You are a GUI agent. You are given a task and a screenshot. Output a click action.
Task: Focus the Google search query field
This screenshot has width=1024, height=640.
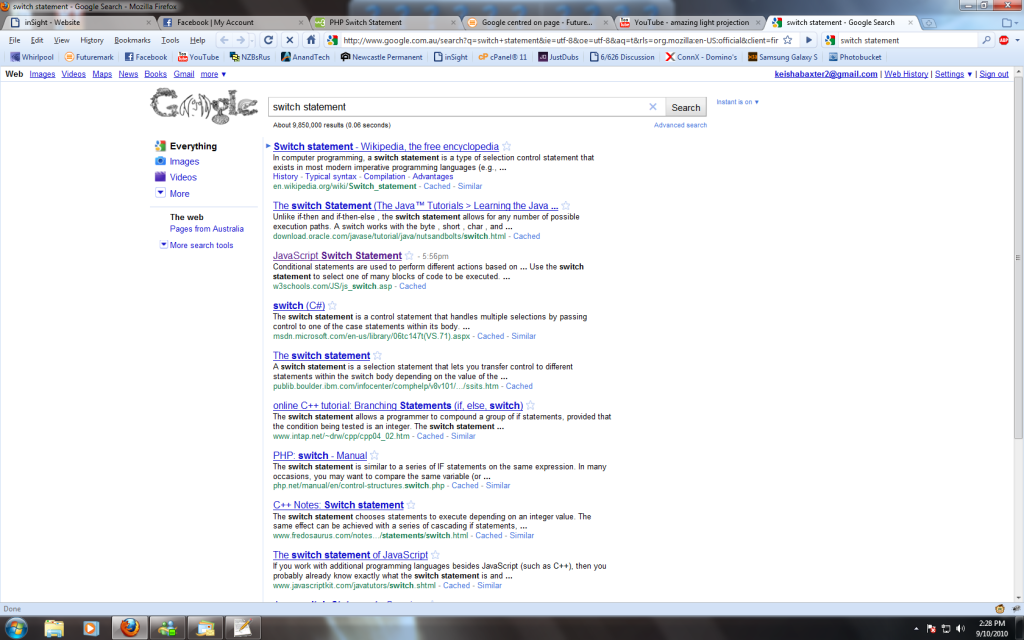point(458,106)
